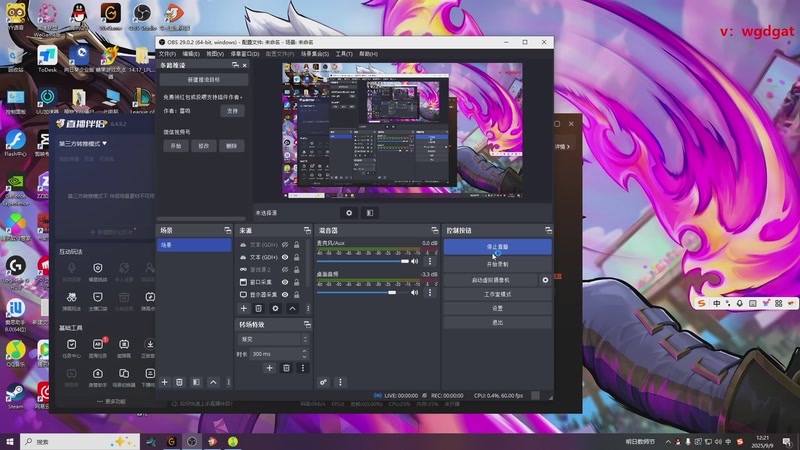
Task: Float the Scenes dock with its popout icon
Action: click(x=228, y=231)
